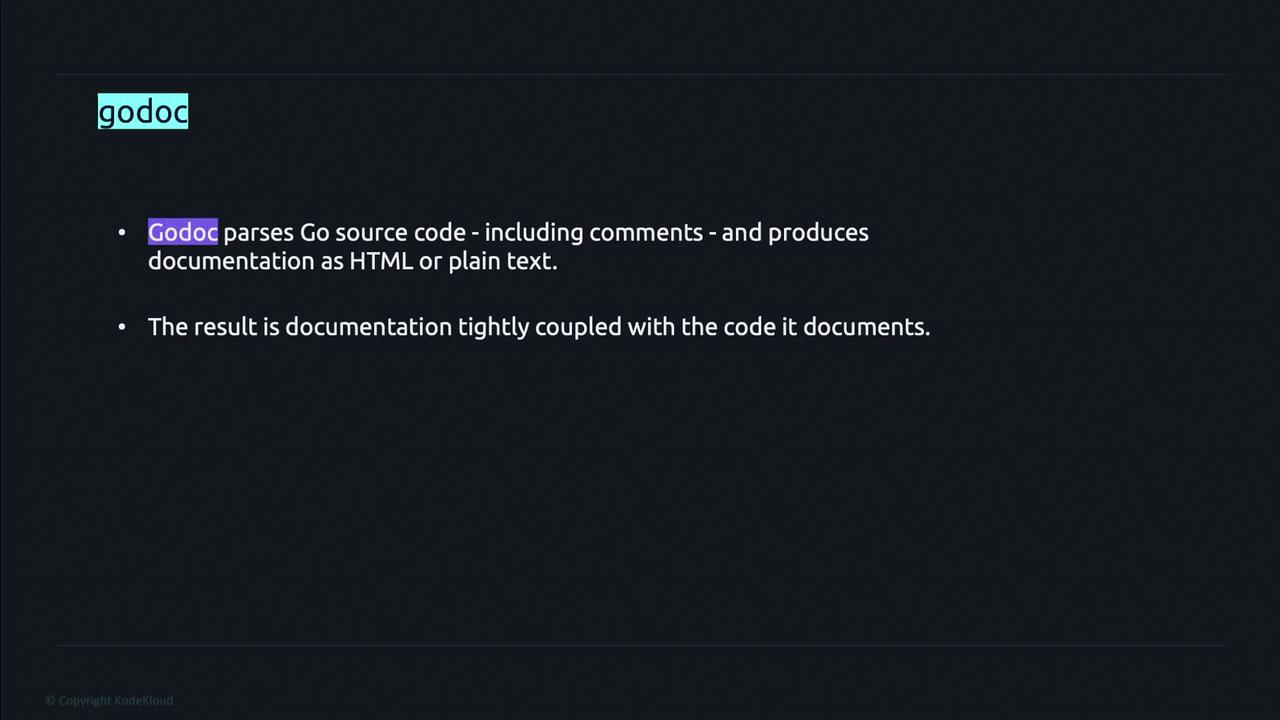Select the purple-highlighted "Godoc" word
This screenshot has height=720, width=1280.
pos(183,233)
